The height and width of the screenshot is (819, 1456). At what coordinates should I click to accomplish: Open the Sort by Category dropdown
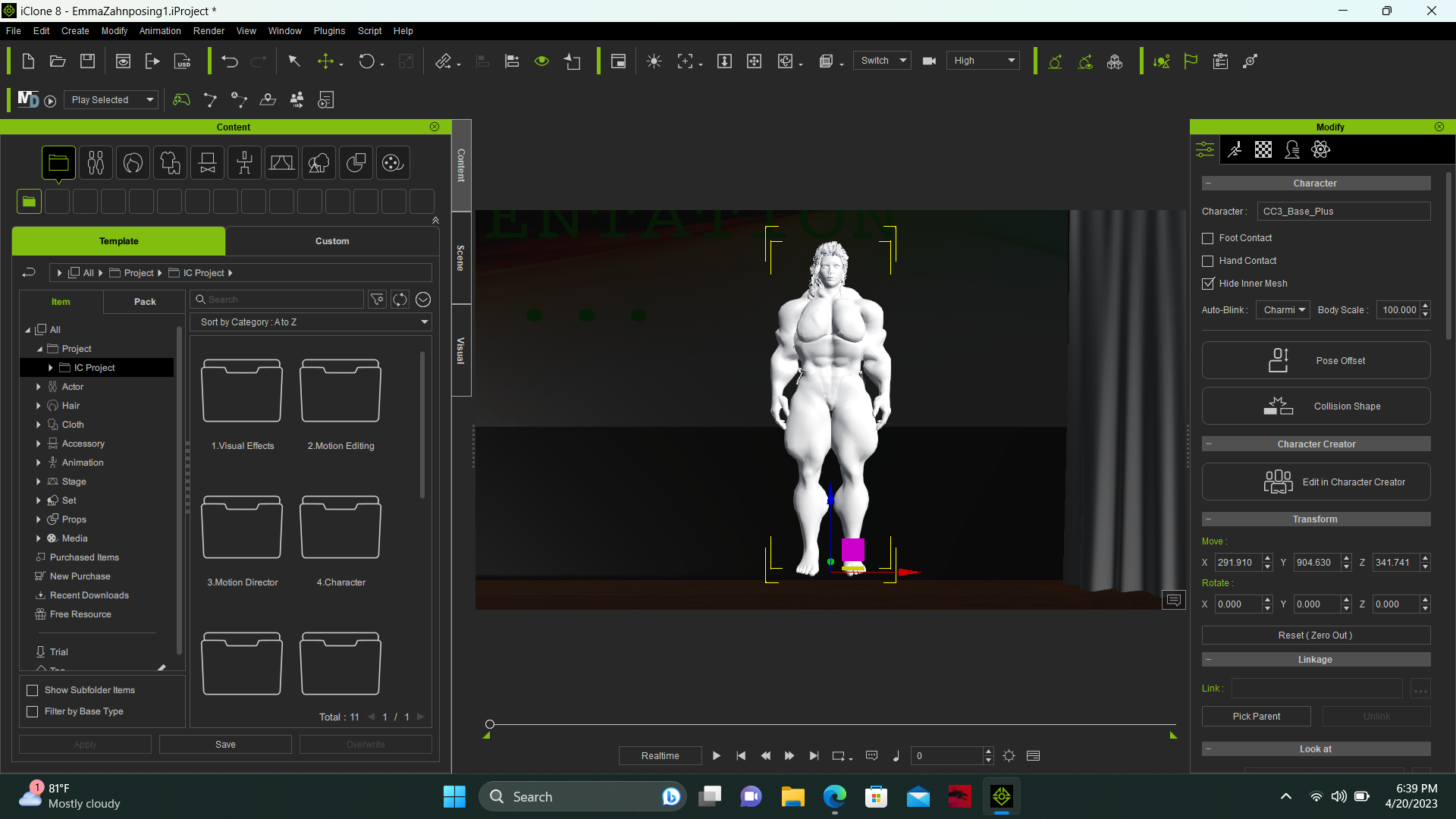[x=311, y=322]
